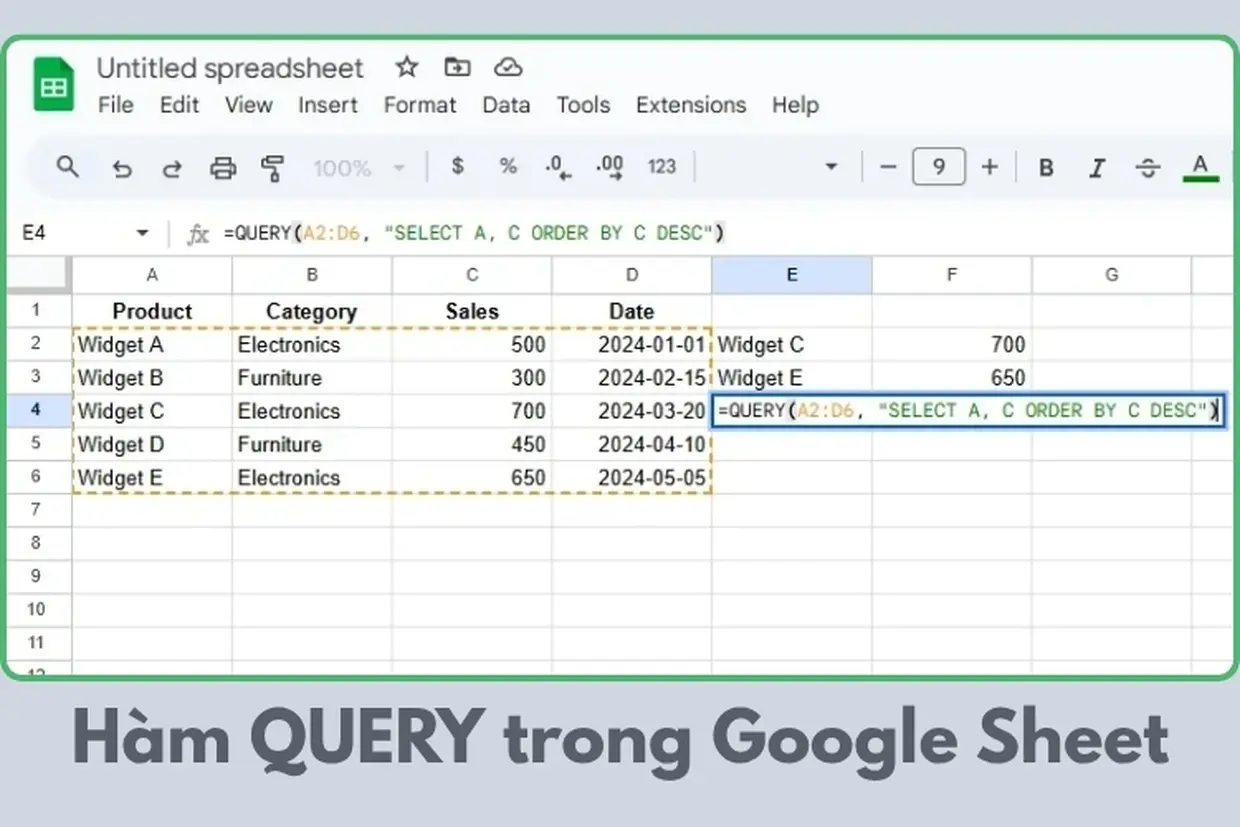Increase font size with plus button
This screenshot has width=1240, height=827.
tap(990, 167)
